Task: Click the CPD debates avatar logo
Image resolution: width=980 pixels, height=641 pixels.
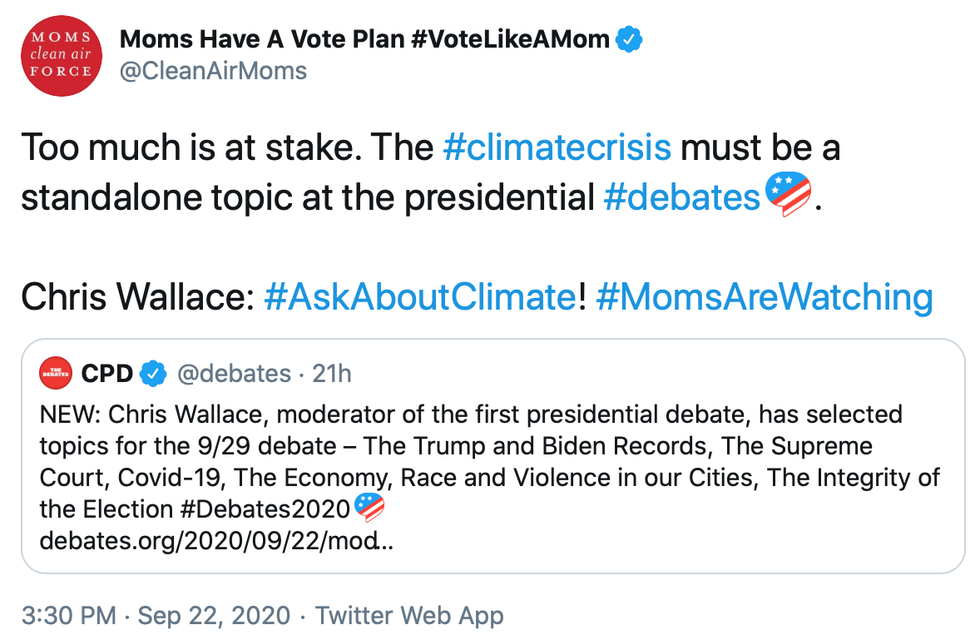Action: tap(55, 374)
